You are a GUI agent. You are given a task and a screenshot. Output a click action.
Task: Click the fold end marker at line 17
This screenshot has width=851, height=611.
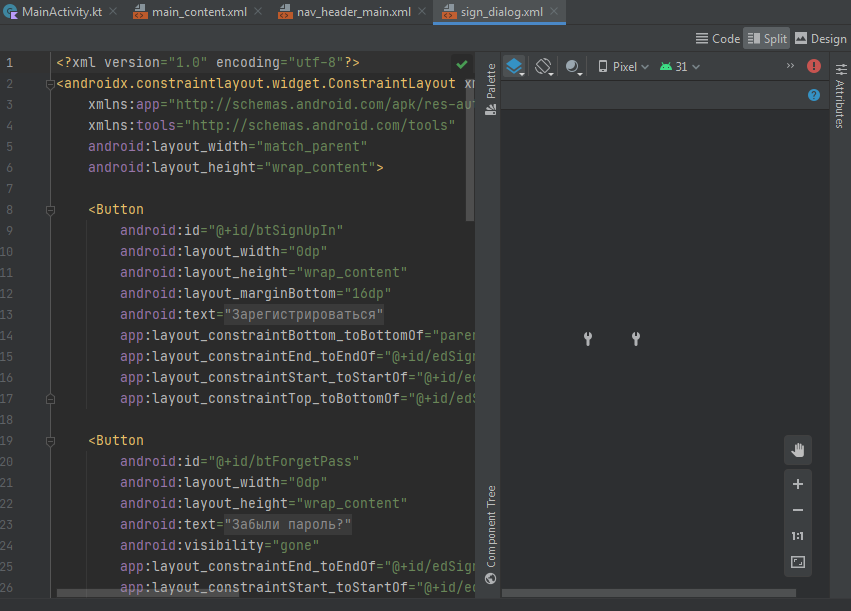click(50, 399)
